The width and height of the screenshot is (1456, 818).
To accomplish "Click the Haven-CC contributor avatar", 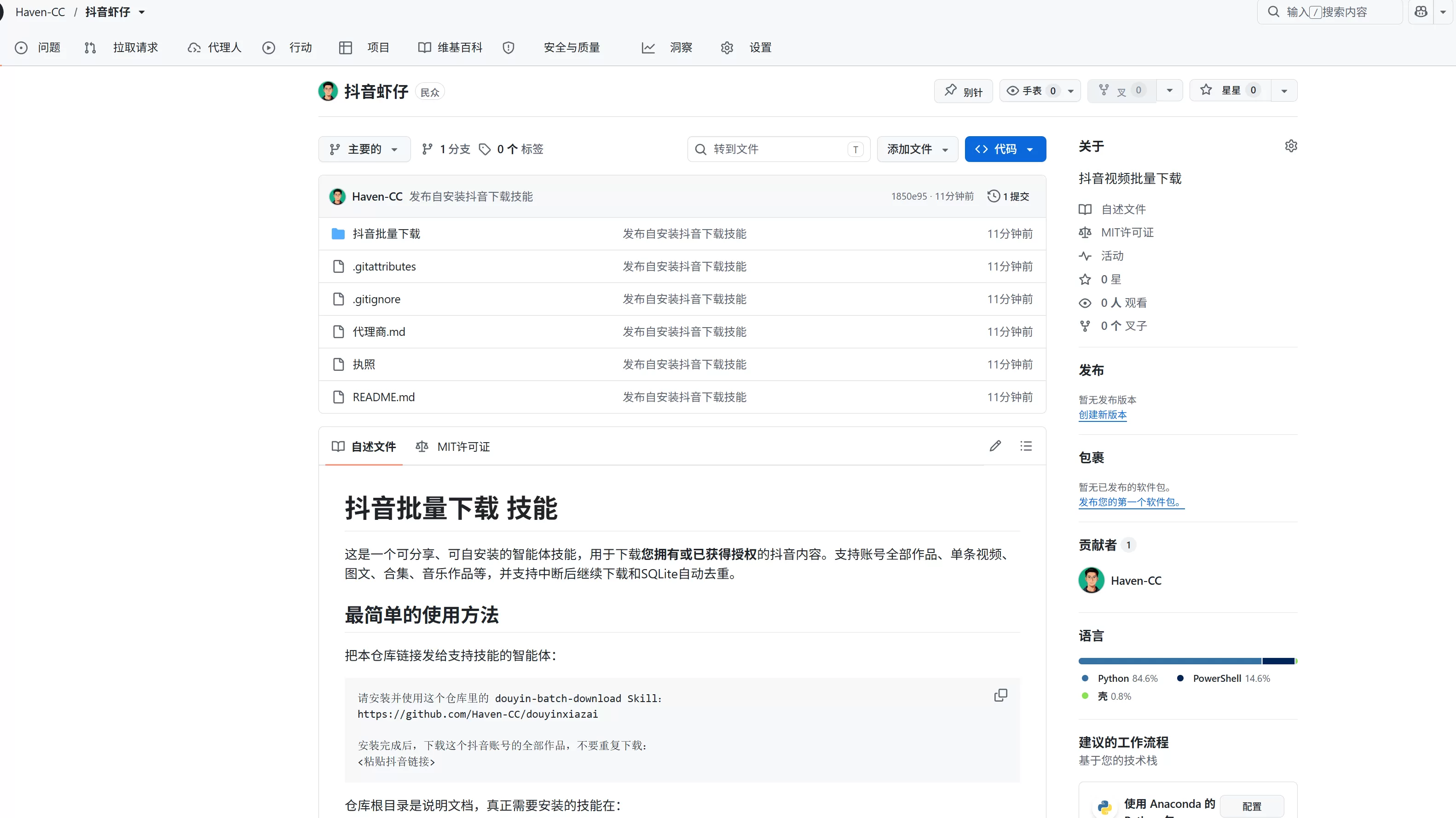I will point(1092,580).
